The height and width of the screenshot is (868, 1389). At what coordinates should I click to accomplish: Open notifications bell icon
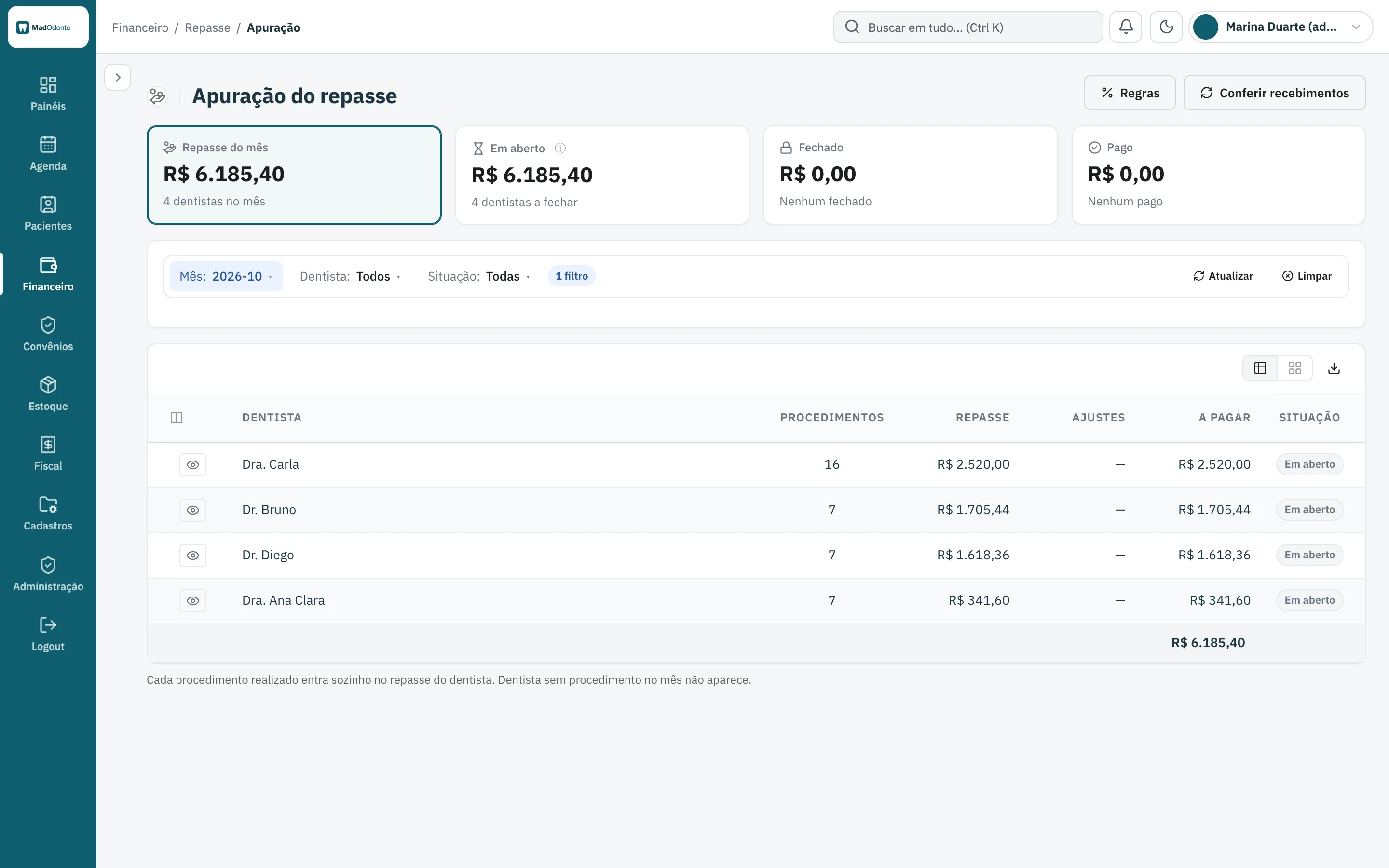[1125, 27]
